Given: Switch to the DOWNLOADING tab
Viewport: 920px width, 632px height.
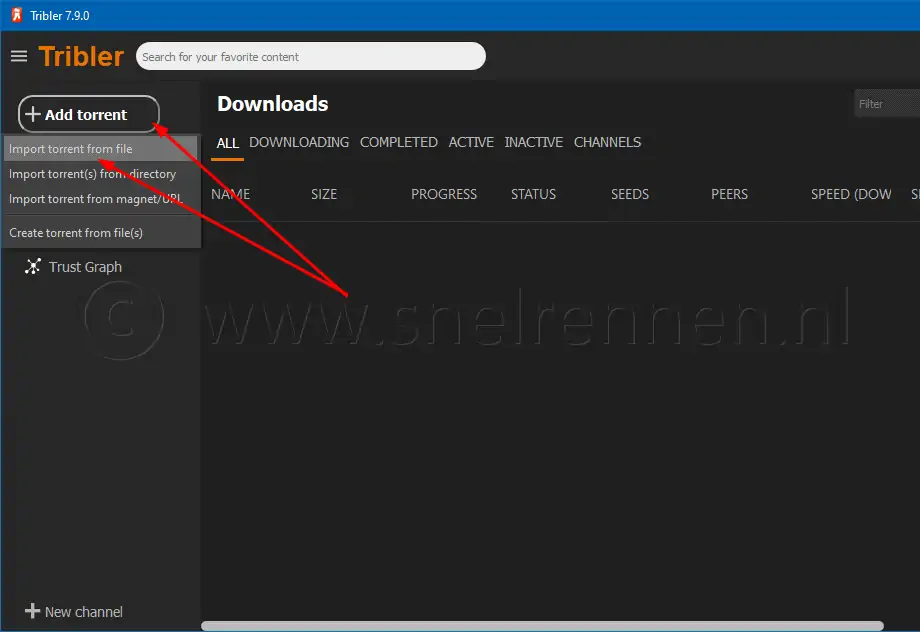Looking at the screenshot, I should (299, 143).
